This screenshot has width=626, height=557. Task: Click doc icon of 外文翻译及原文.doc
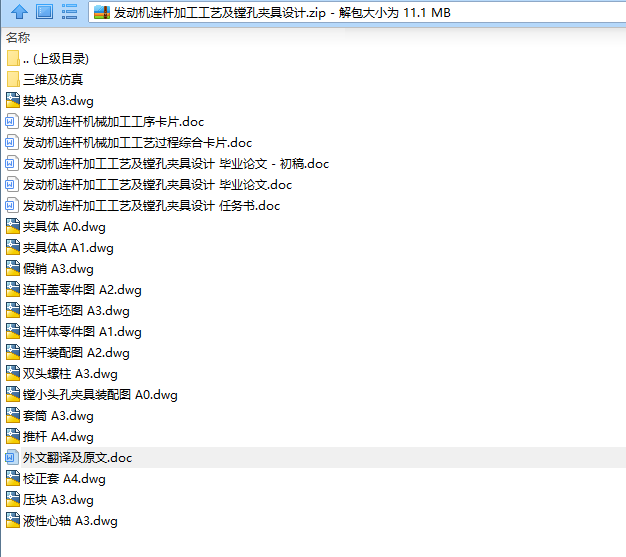pos(12,458)
